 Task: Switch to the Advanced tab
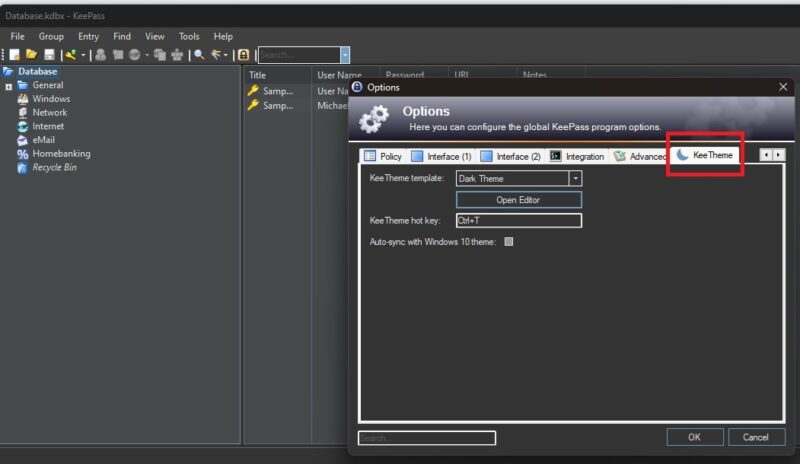click(x=640, y=156)
